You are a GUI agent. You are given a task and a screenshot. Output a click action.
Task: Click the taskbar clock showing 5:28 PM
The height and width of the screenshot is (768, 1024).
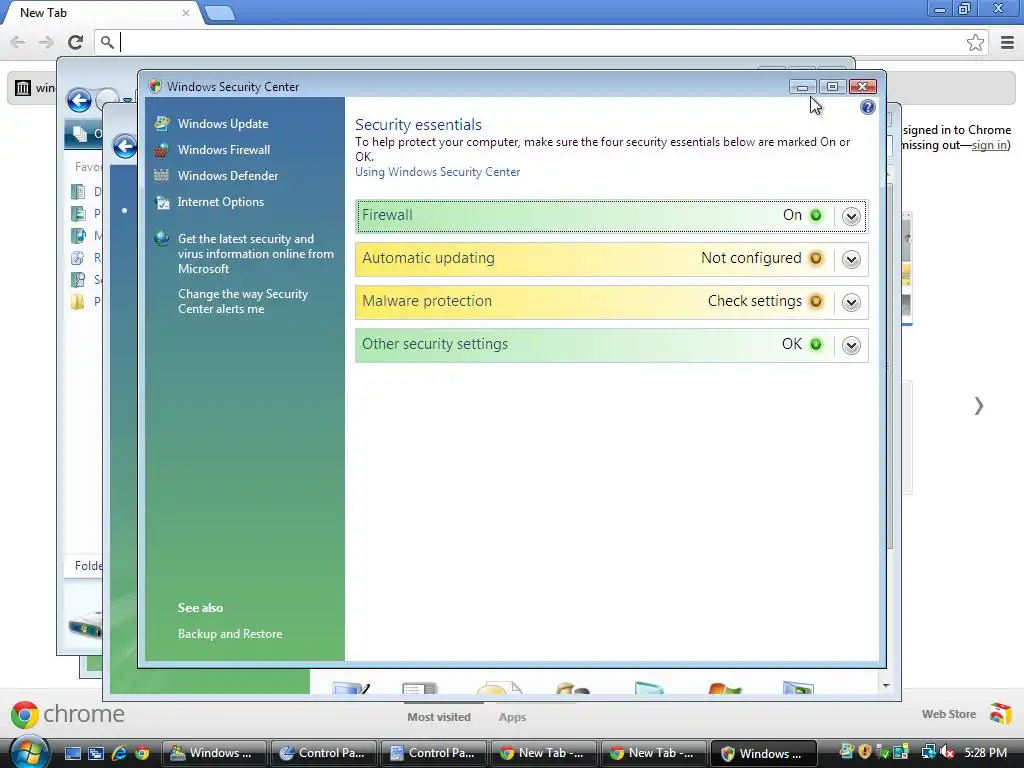[985, 753]
